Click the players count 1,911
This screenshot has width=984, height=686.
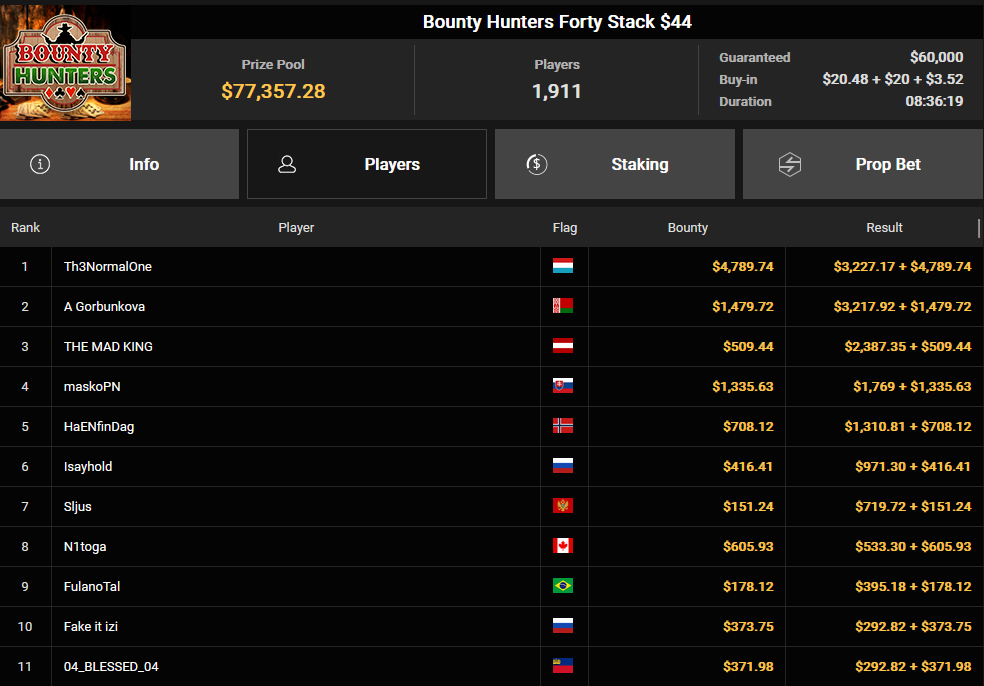point(557,92)
